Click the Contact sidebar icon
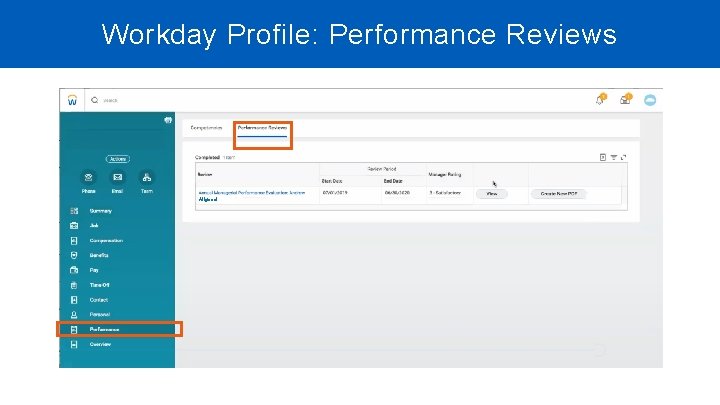The image size is (720, 405). coord(74,300)
